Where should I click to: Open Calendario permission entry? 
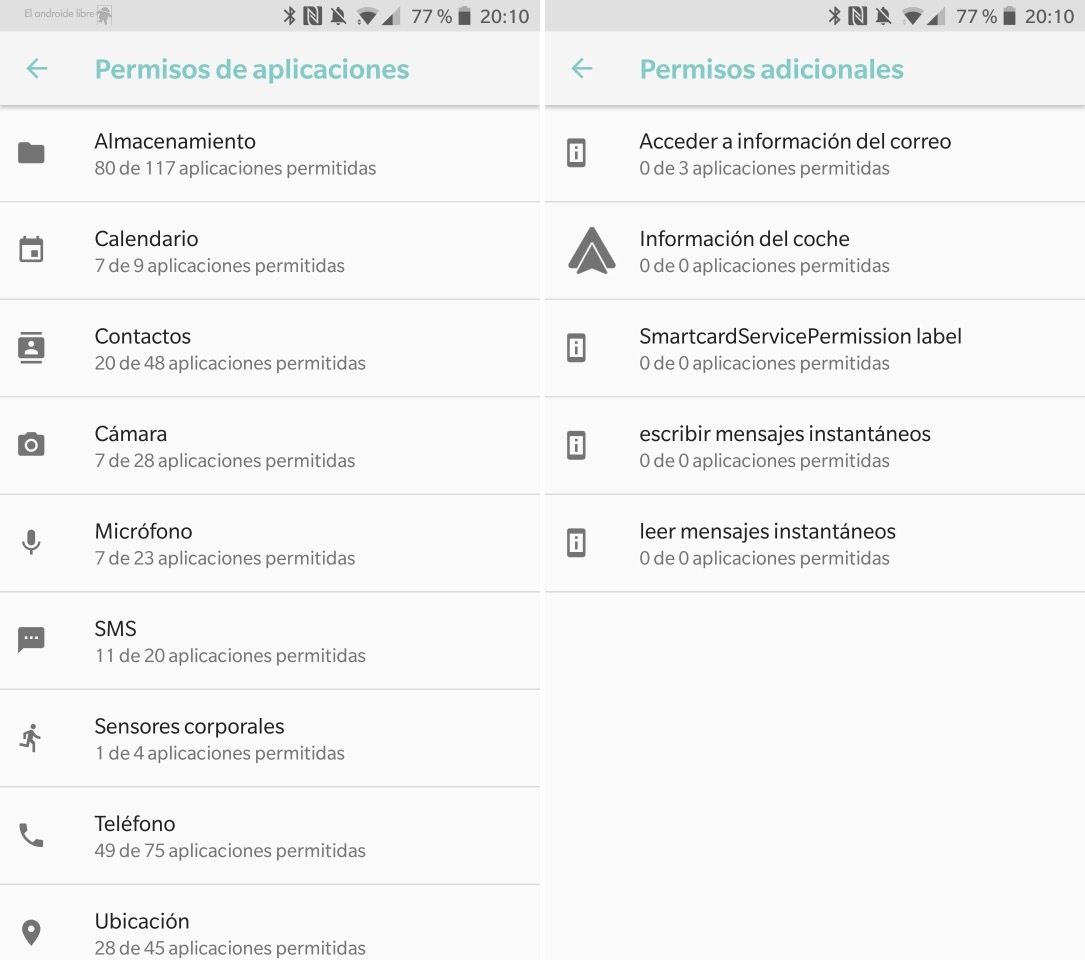220,250
